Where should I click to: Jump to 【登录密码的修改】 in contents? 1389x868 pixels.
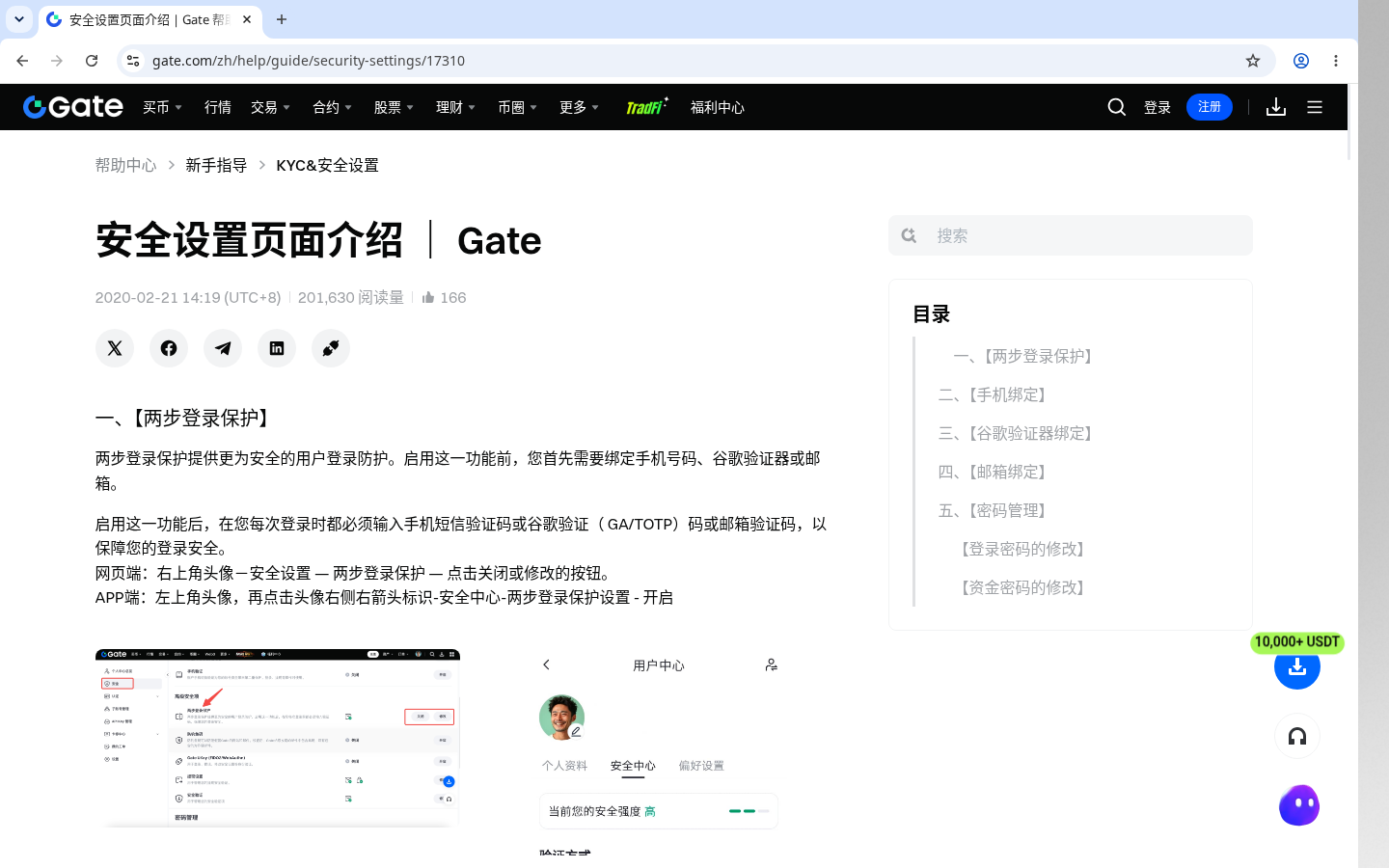1022,549
